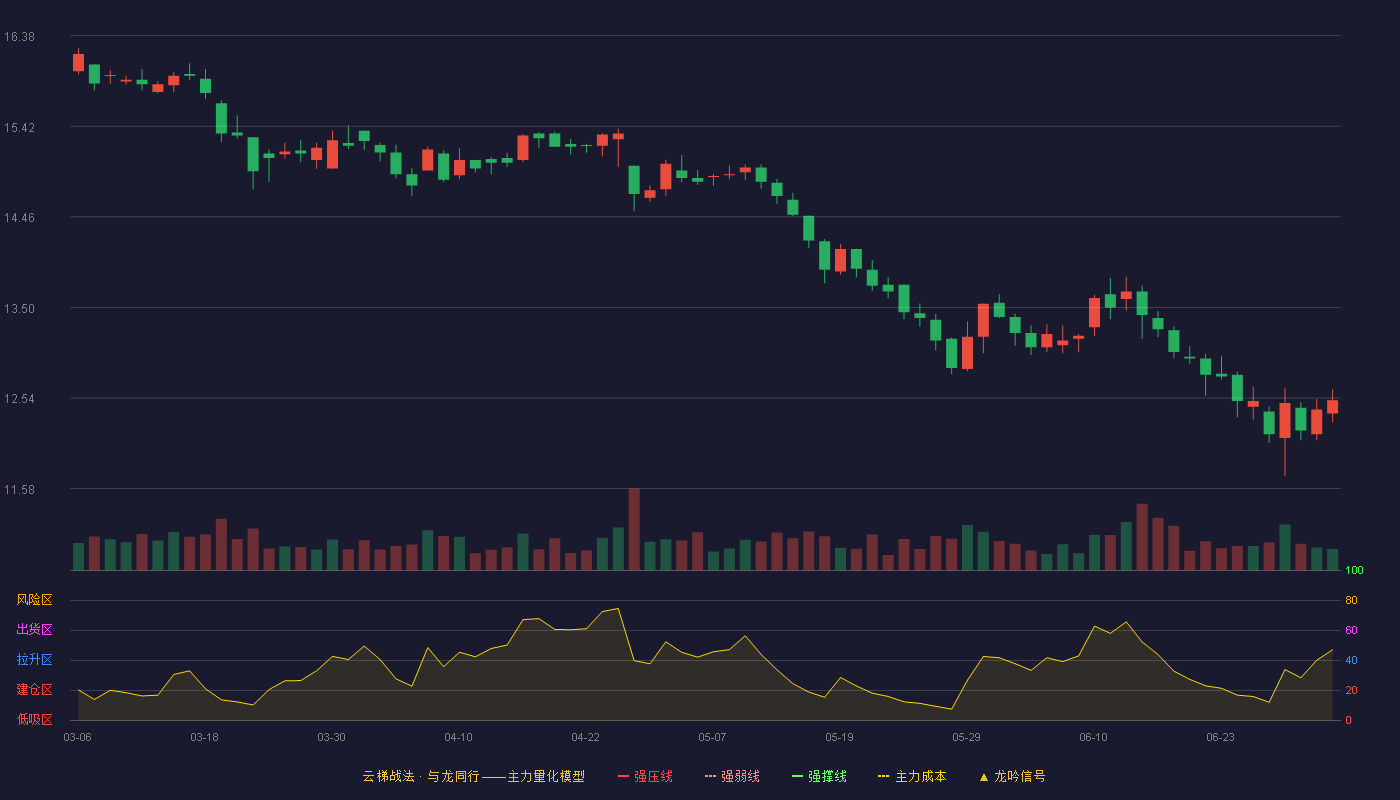The width and height of the screenshot is (1400, 800).
Task: Click the 低吸区 zone label
Action: [34, 720]
